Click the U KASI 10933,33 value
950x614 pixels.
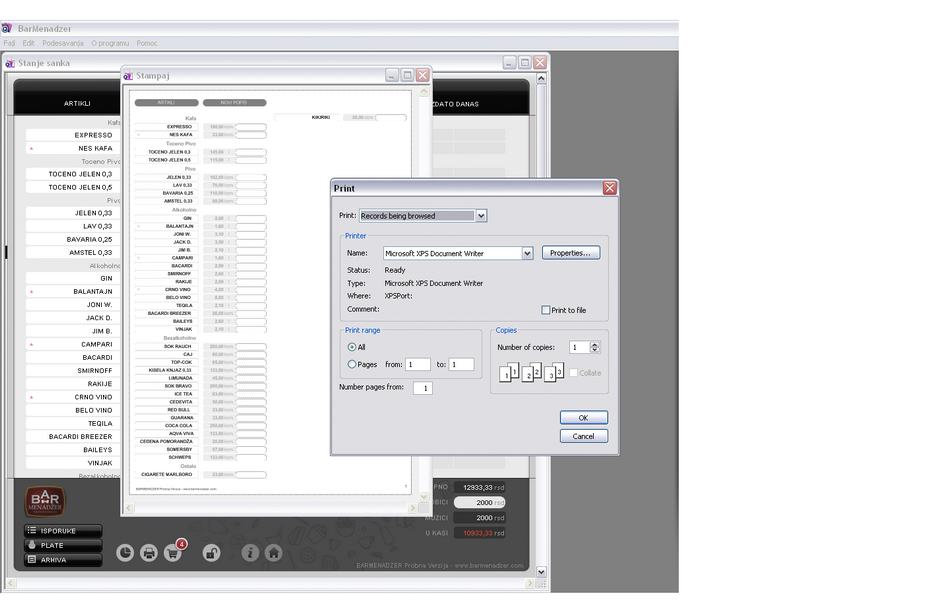tap(479, 533)
